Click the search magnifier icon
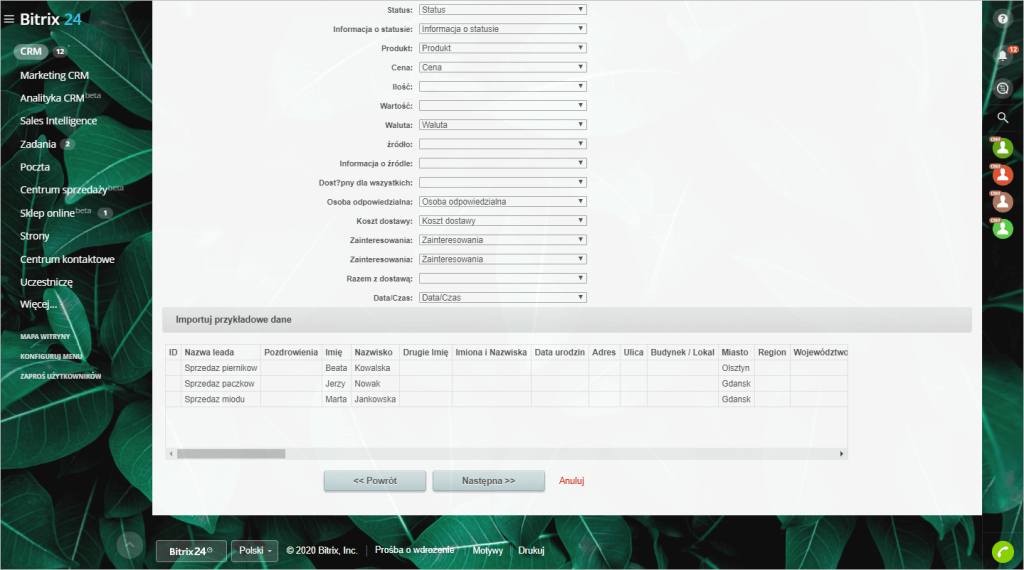This screenshot has width=1024, height=570. (x=1003, y=117)
